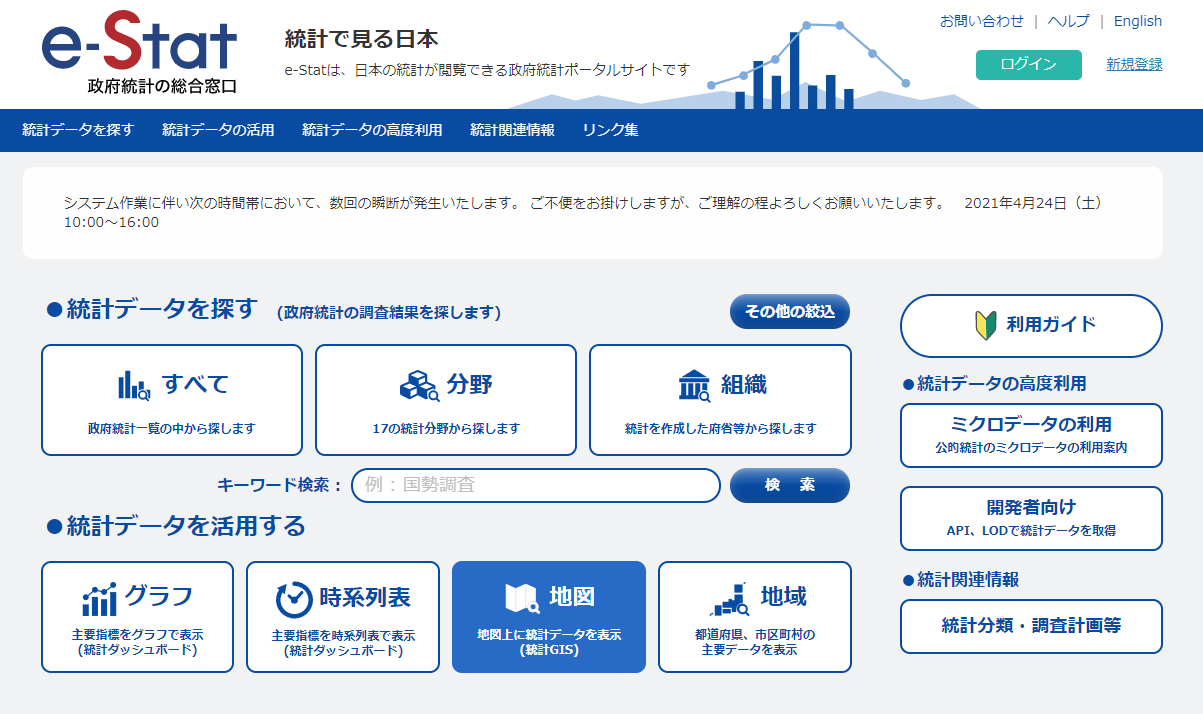Image resolution: width=1203 pixels, height=714 pixels.
Task: Open 統計関連情報 in navigation bar
Action: 512,130
